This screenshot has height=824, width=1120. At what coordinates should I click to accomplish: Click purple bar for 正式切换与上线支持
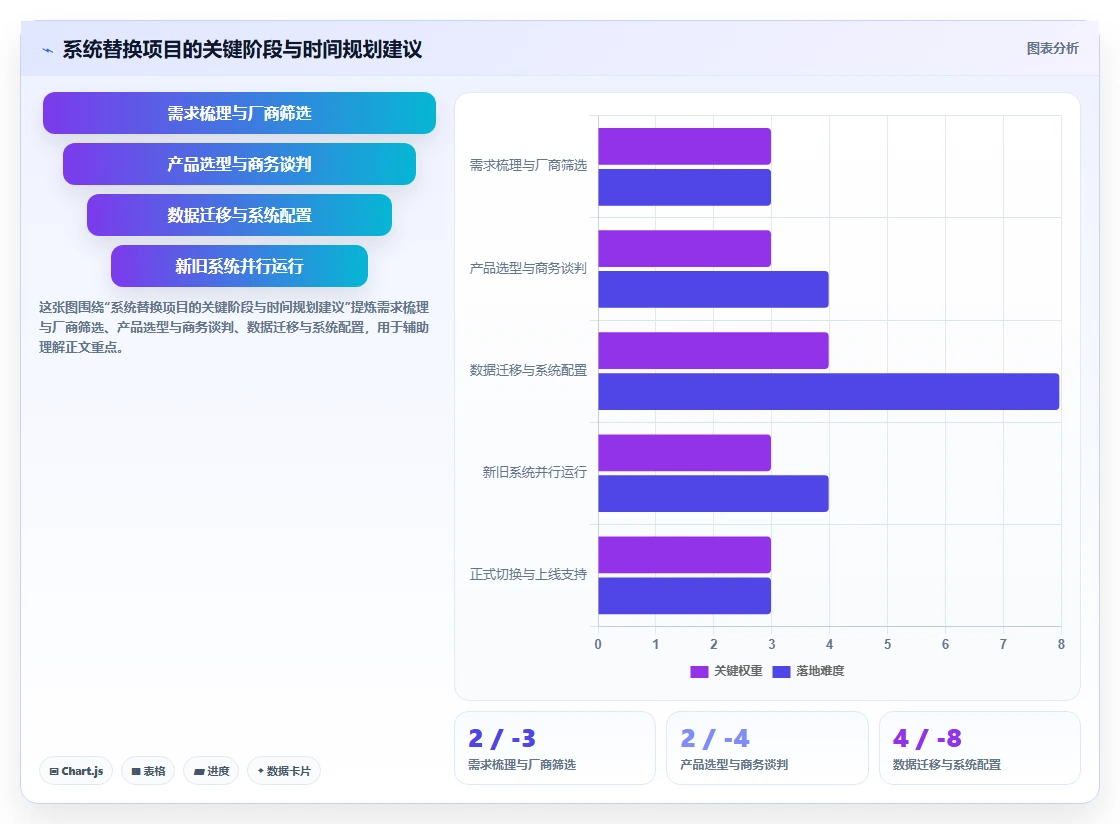click(x=684, y=555)
